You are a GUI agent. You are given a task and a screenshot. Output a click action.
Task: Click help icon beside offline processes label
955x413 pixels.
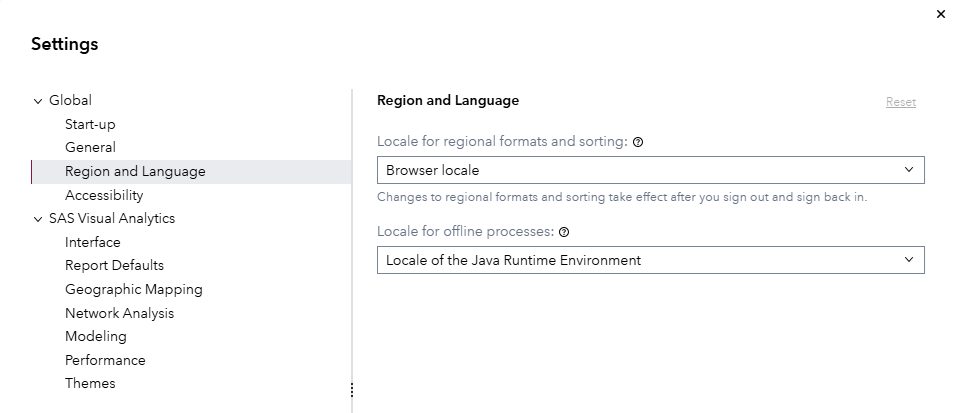[564, 232]
